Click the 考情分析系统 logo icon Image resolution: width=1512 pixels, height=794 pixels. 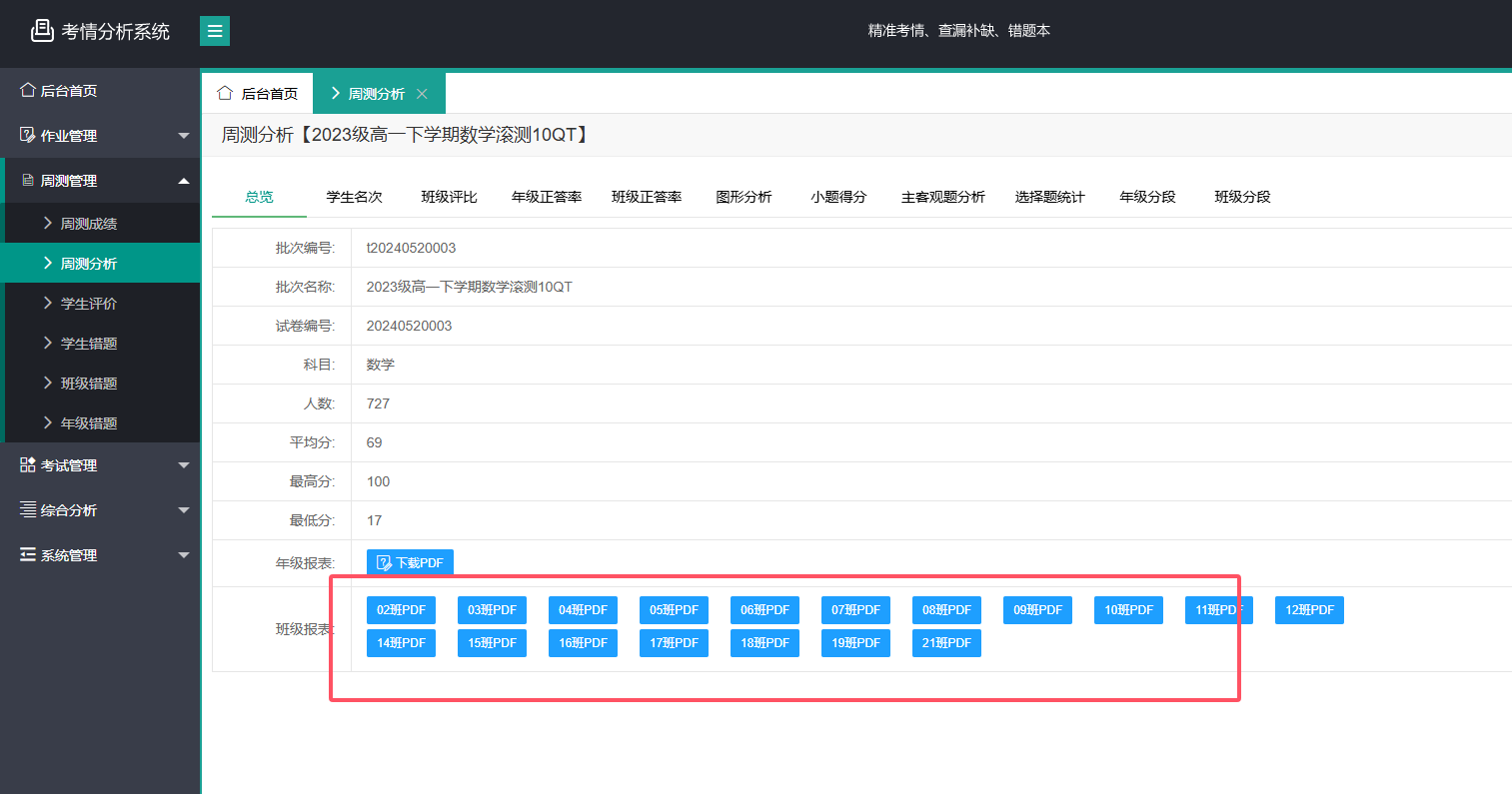pyautogui.click(x=42, y=31)
